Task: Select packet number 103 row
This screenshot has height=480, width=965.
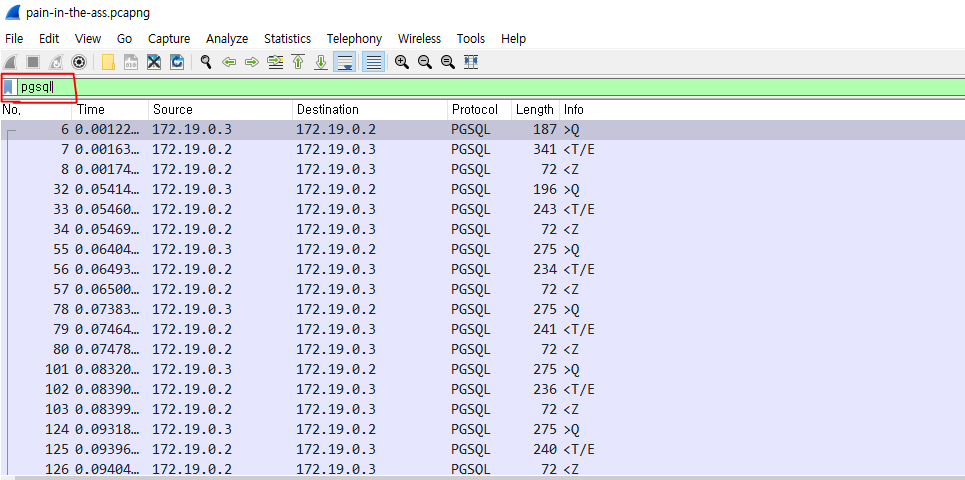Action: (x=482, y=409)
